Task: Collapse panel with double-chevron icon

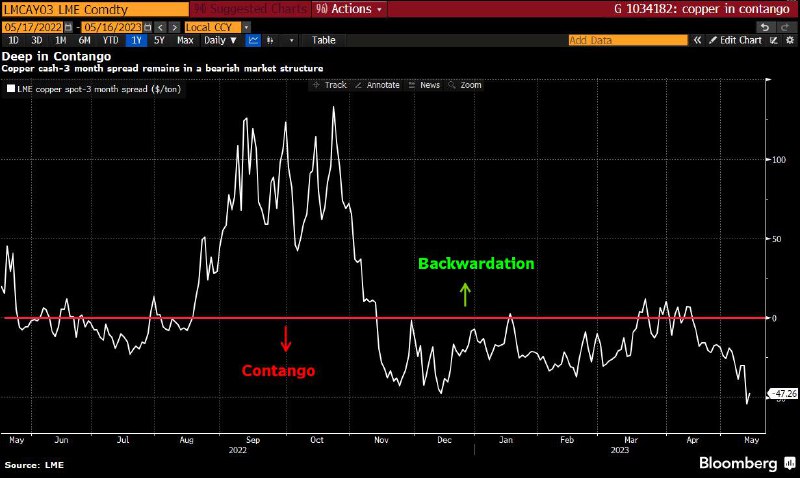Action: click(697, 40)
